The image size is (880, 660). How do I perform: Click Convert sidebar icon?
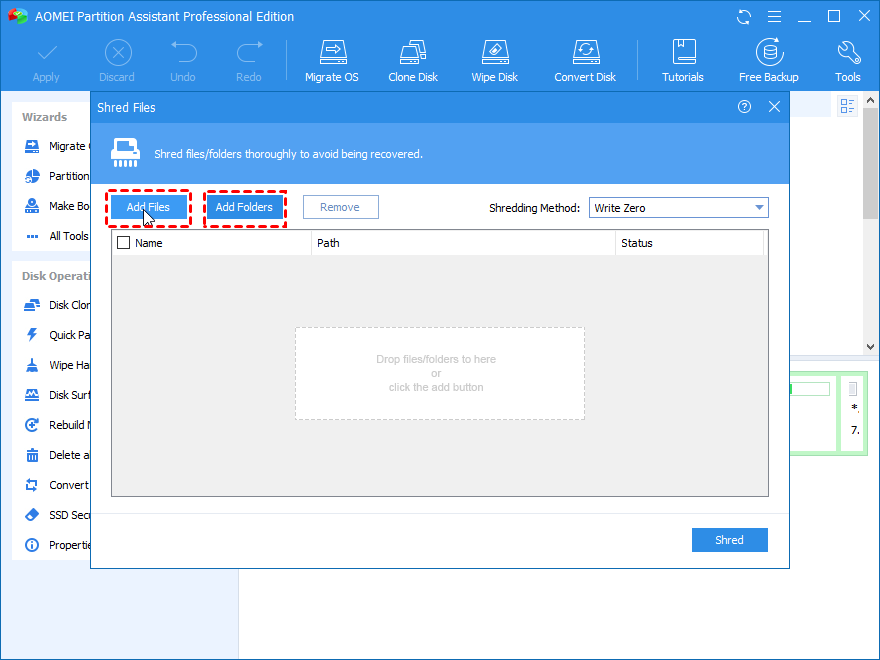(x=32, y=485)
